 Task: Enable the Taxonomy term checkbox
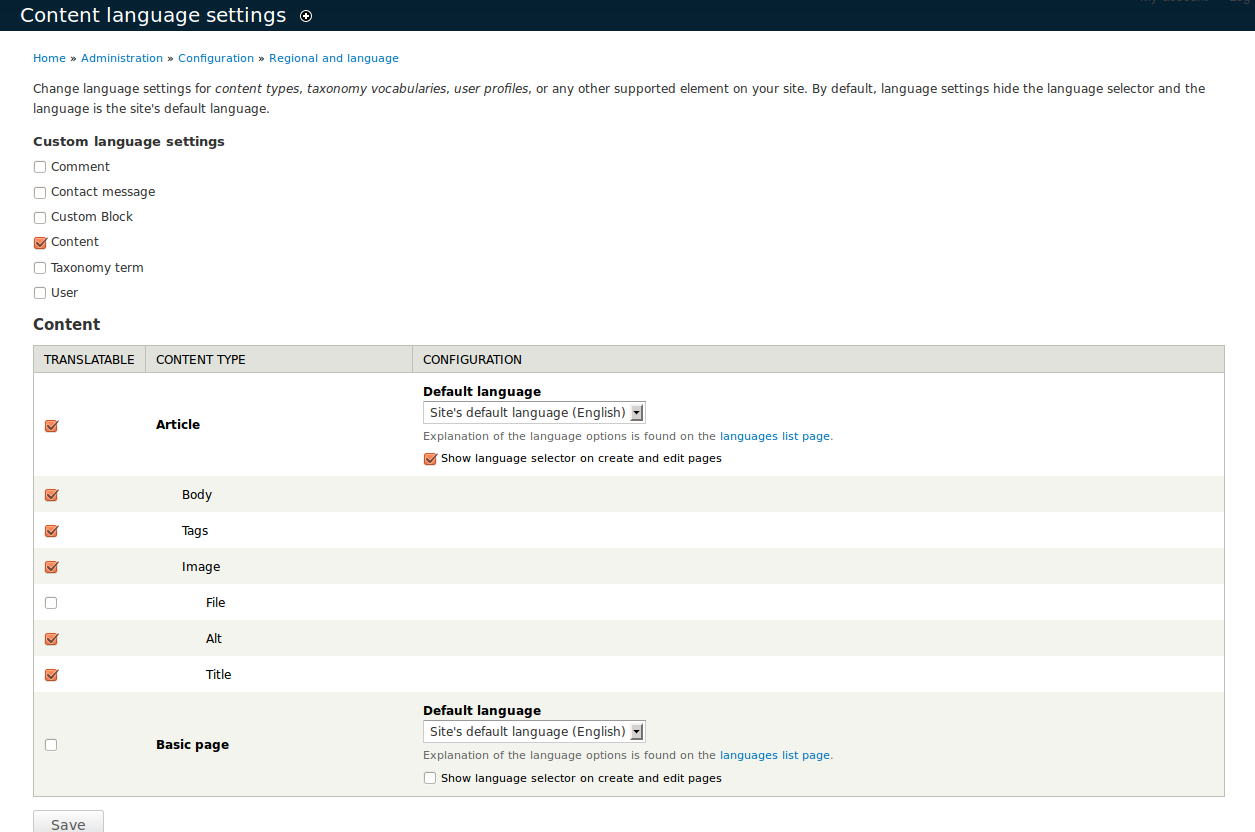[40, 268]
